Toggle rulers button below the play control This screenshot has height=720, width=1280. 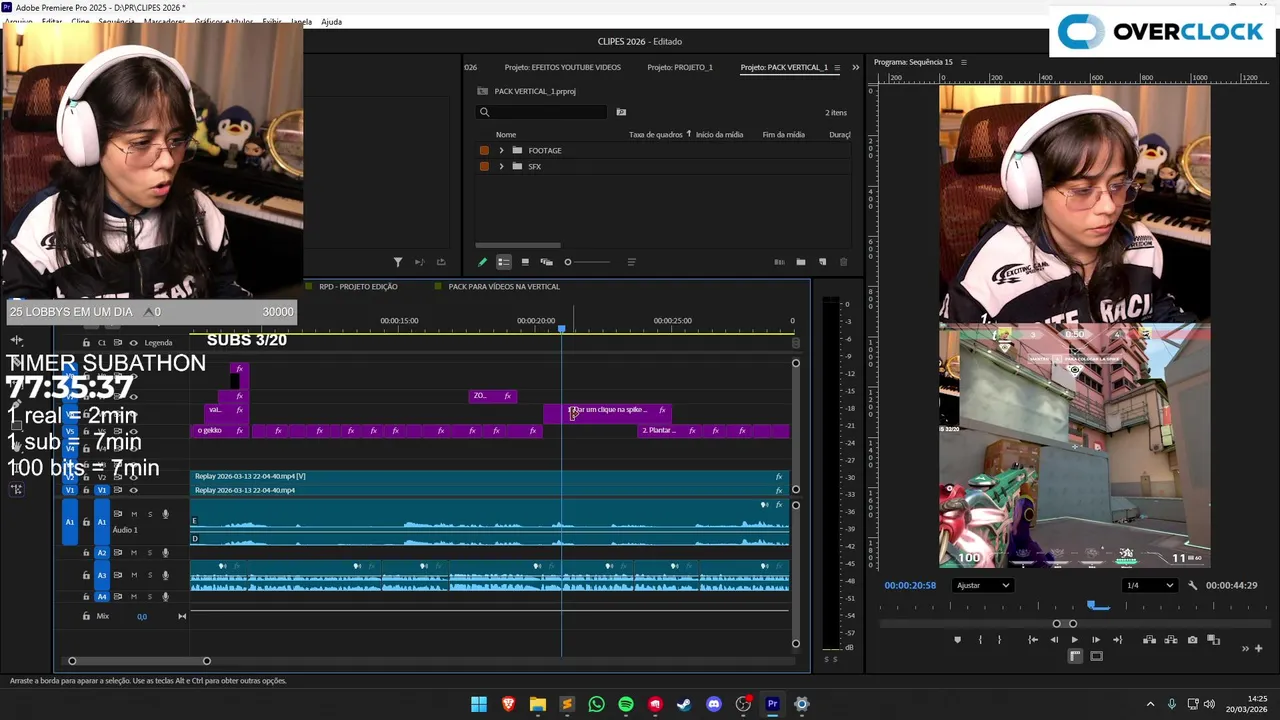[x=1075, y=656]
